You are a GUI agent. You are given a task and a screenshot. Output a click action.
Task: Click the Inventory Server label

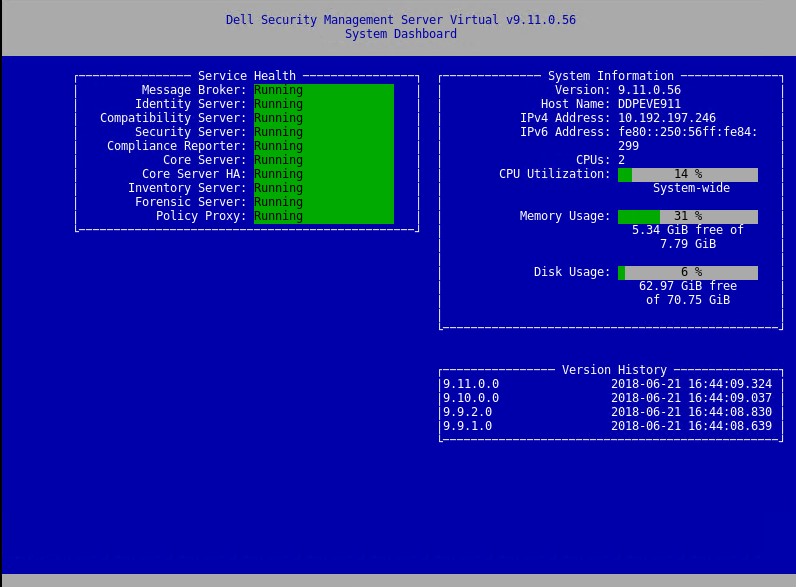pyautogui.click(x=187, y=188)
